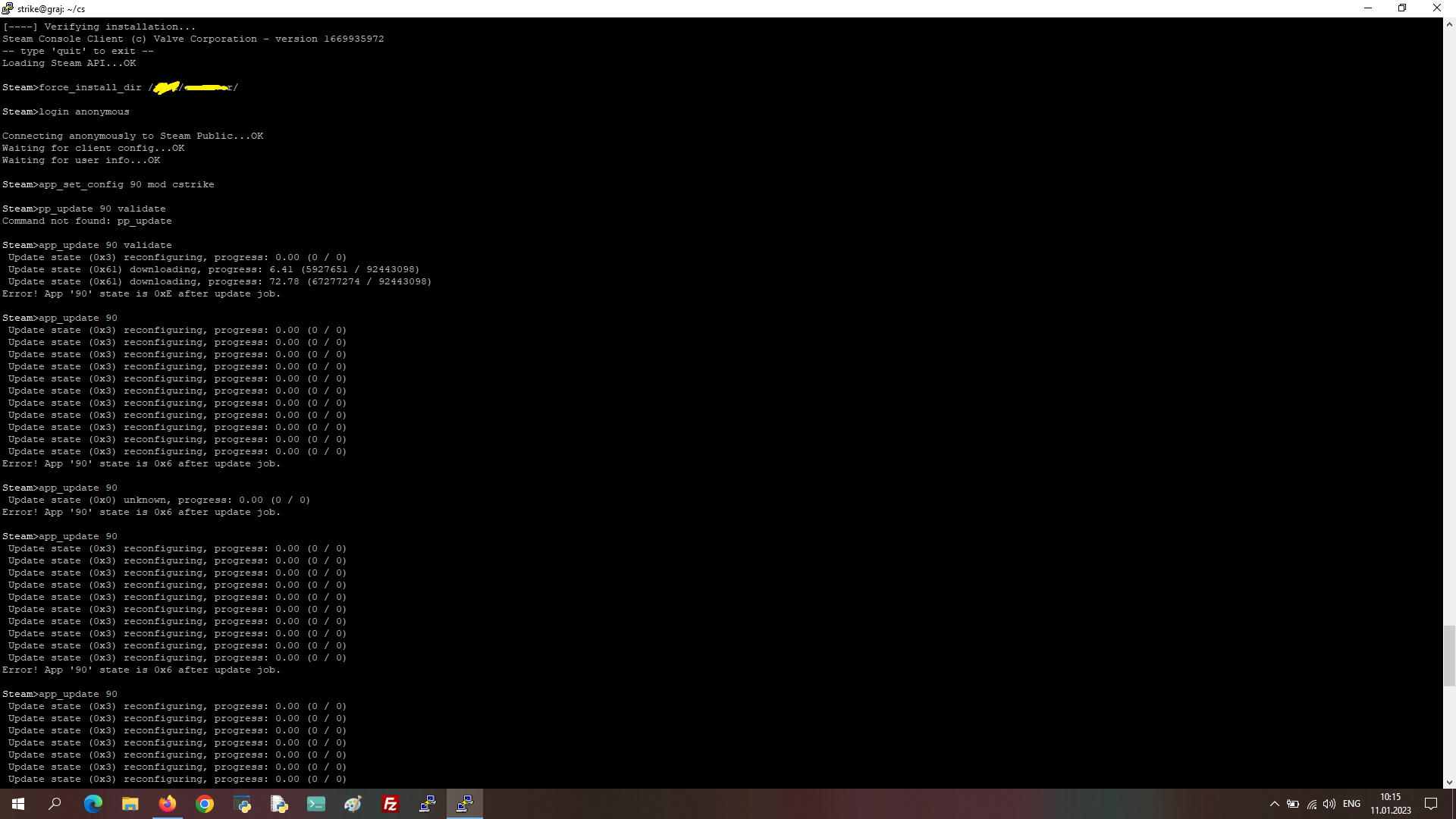
Task: Open Google Chrome from the taskbar
Action: [x=205, y=804]
